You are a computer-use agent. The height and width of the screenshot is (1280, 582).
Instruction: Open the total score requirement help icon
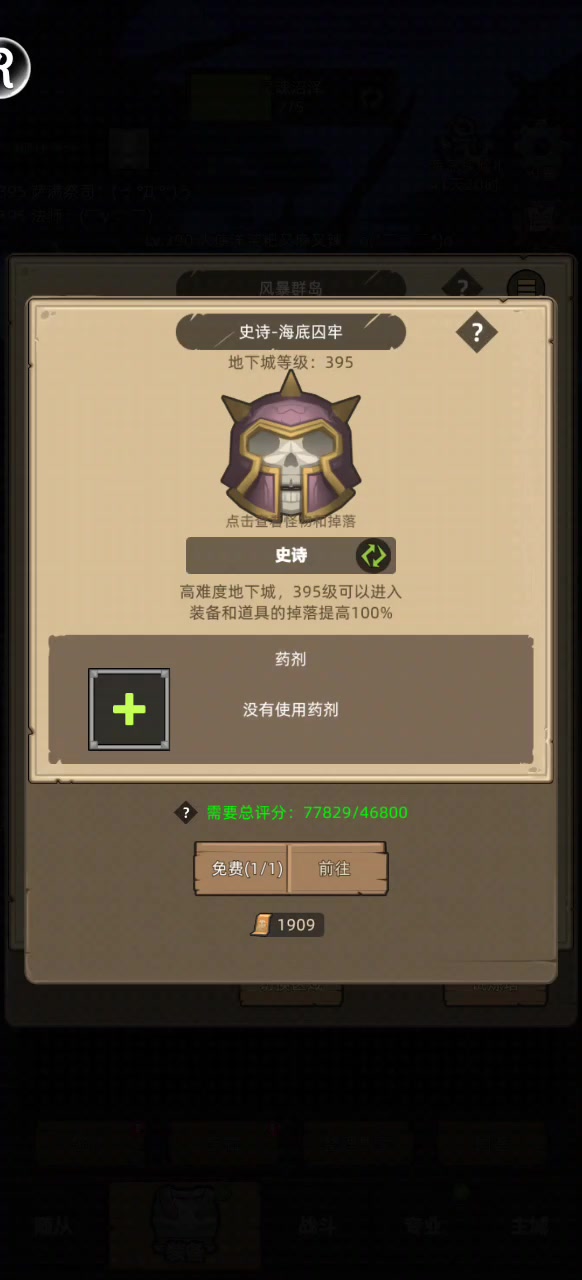[x=186, y=812]
